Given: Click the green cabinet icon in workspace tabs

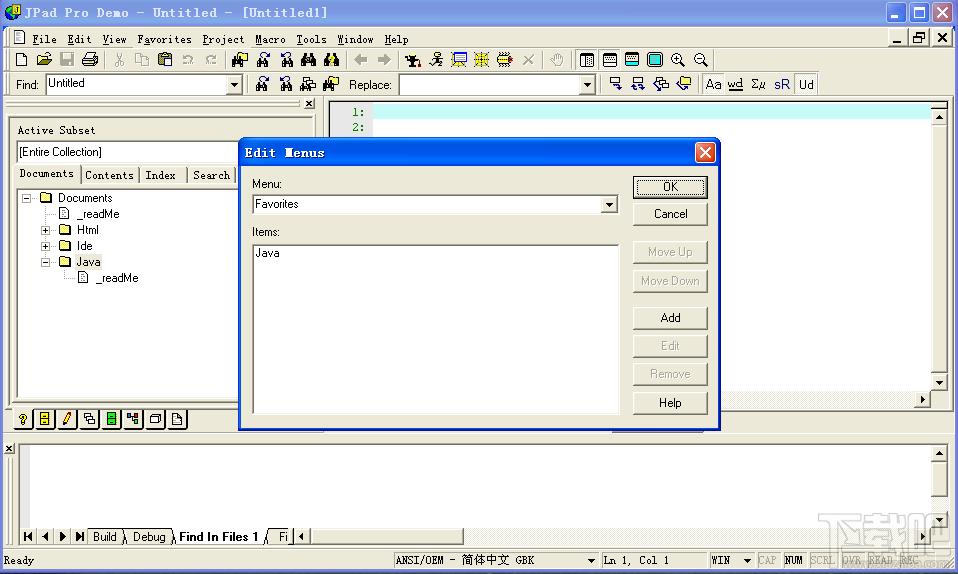Looking at the screenshot, I should 111,419.
